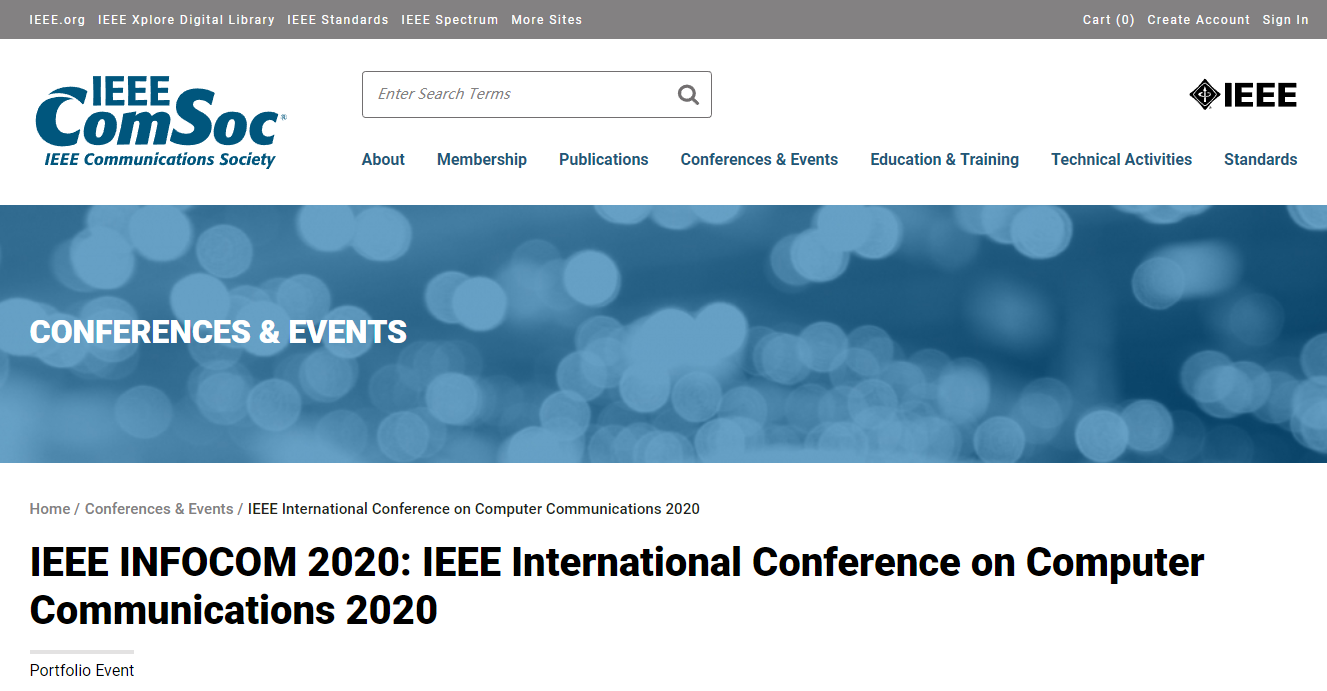
Task: Open IEEE Xplore Digital Library link
Action: pyautogui.click(x=186, y=20)
